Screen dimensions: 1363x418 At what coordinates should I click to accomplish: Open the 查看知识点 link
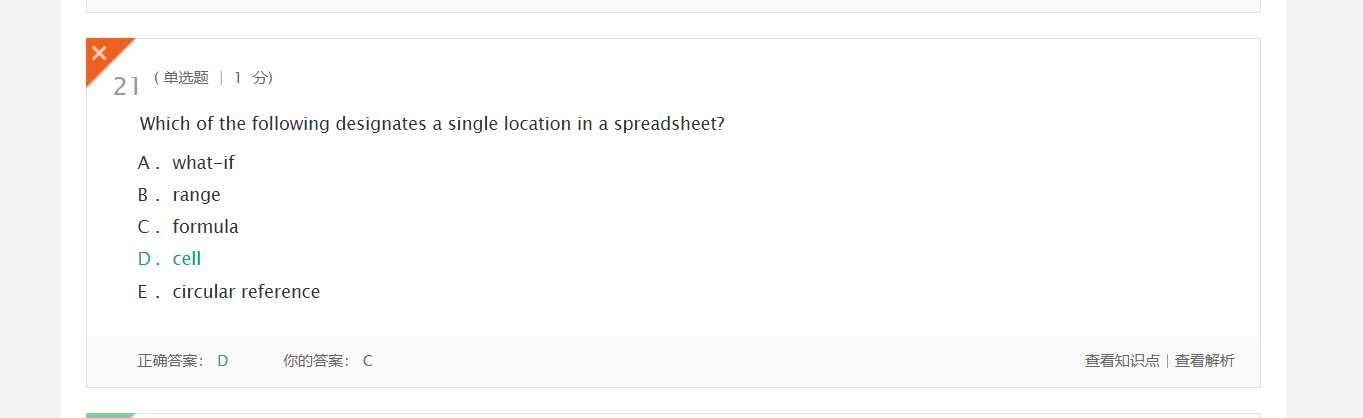[x=1122, y=361]
